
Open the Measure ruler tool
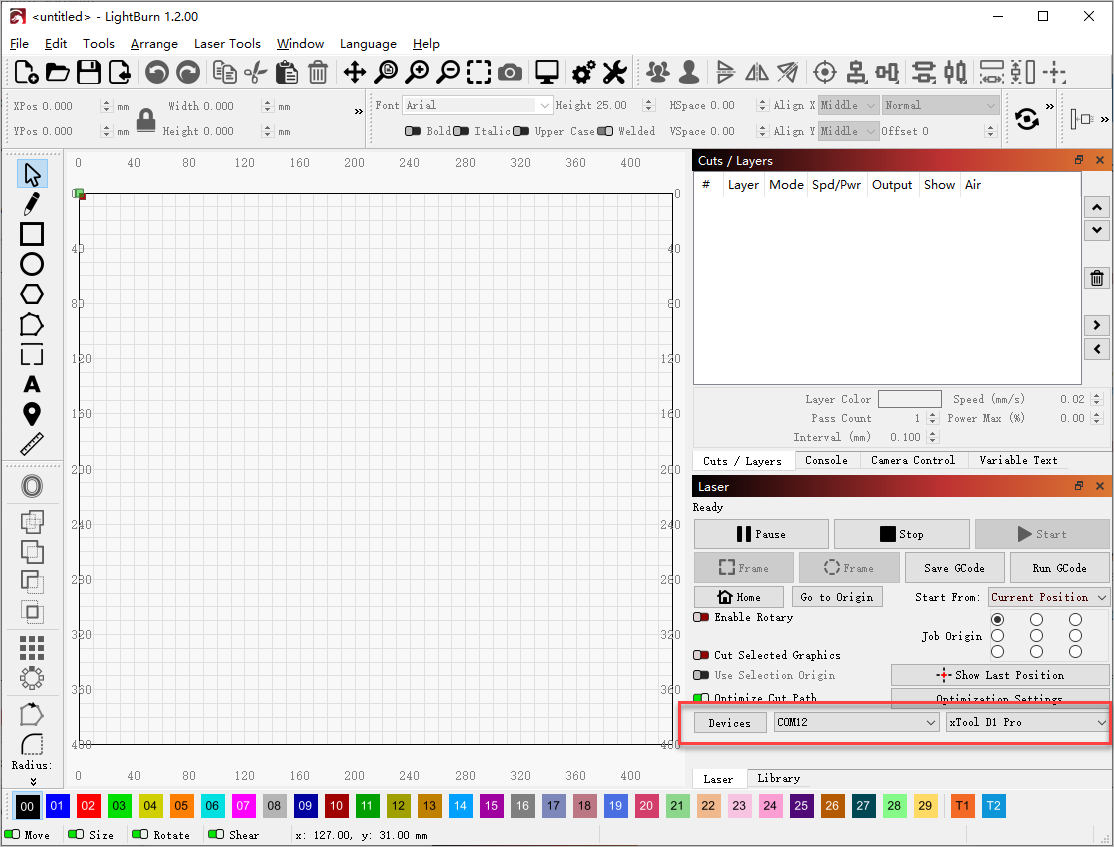pos(32,444)
